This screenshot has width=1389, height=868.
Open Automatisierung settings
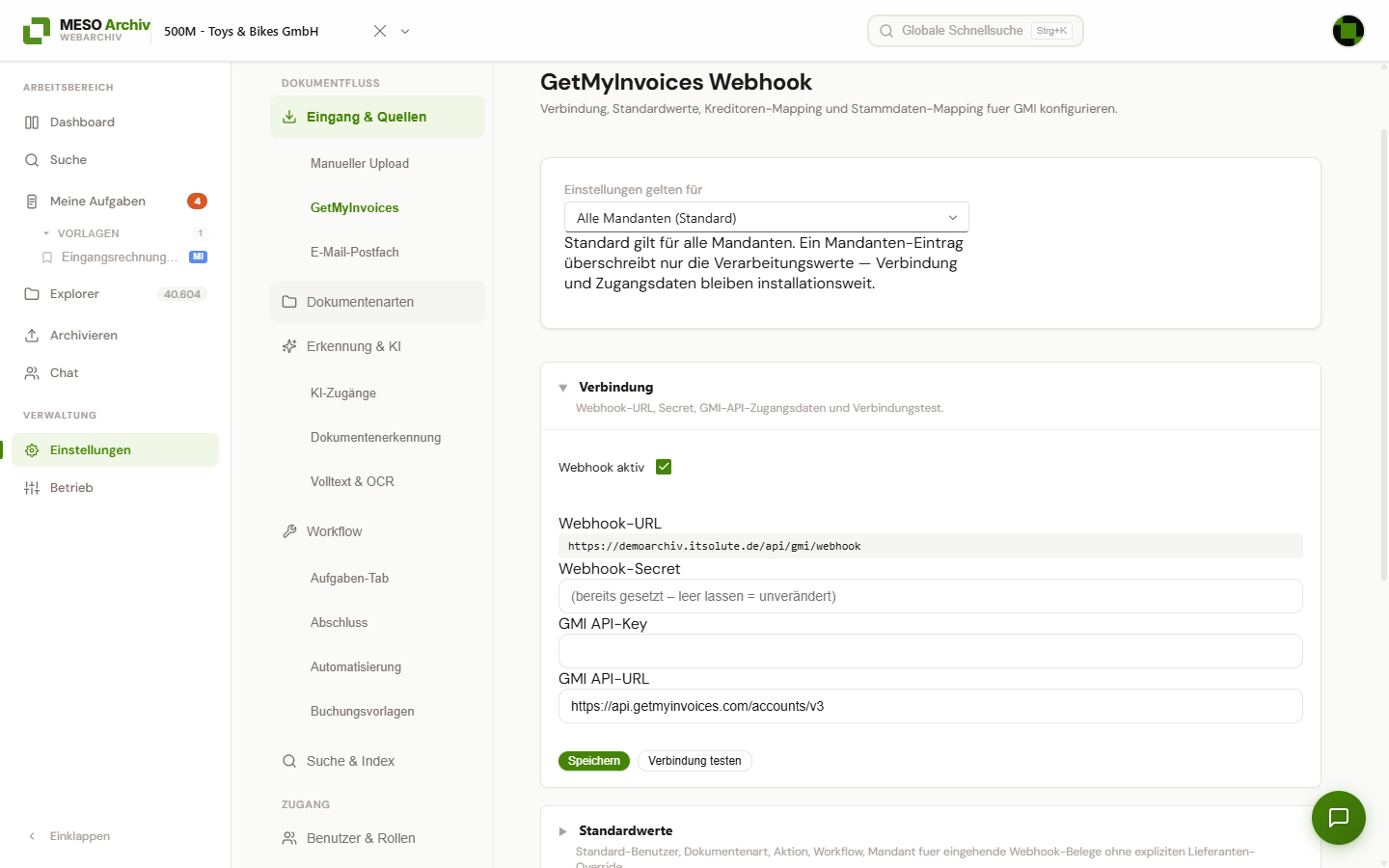[x=356, y=667]
